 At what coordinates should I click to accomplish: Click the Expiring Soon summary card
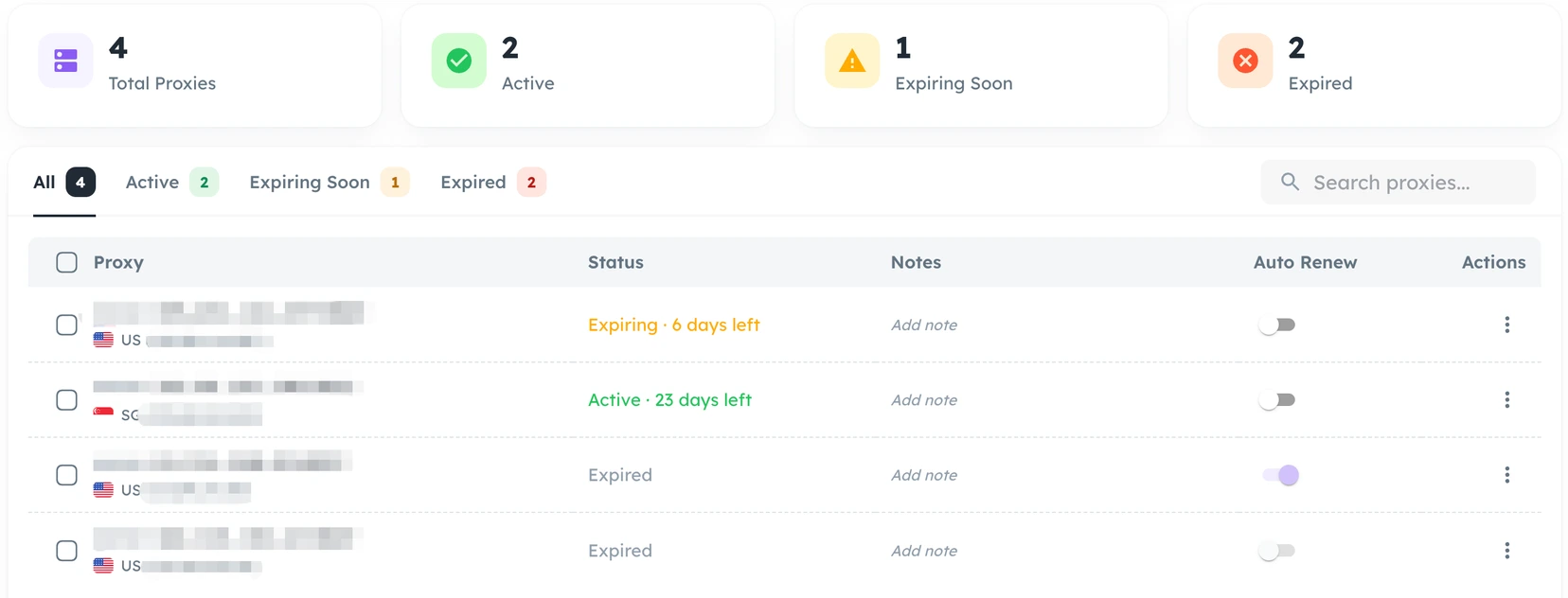point(981,64)
